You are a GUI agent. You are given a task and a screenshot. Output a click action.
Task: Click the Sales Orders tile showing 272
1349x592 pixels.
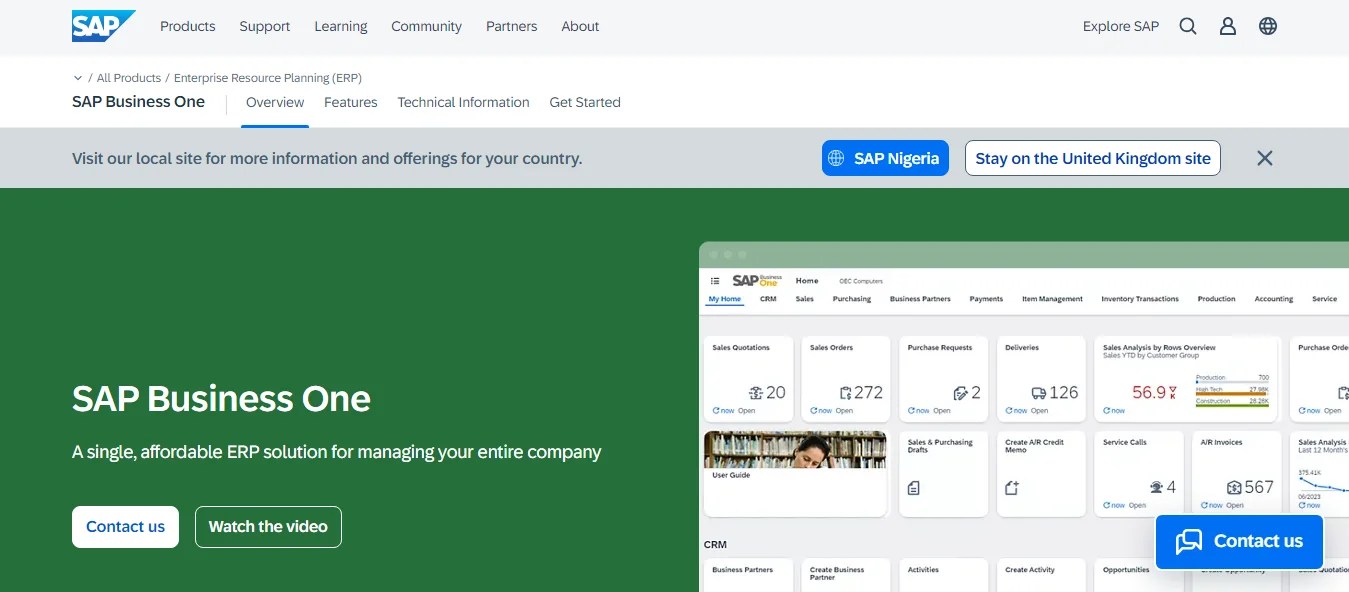tap(846, 380)
